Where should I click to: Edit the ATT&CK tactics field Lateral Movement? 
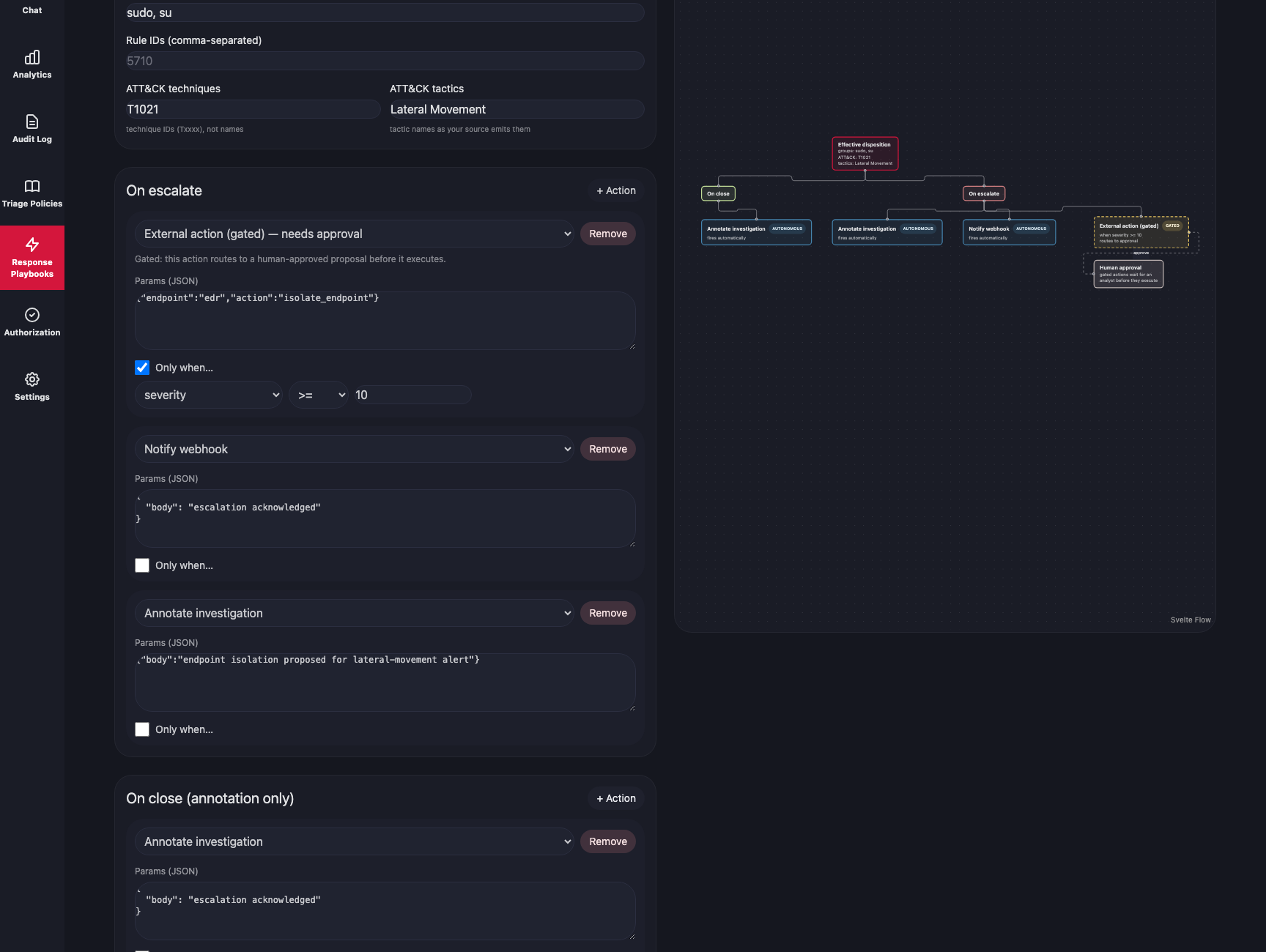tap(517, 109)
